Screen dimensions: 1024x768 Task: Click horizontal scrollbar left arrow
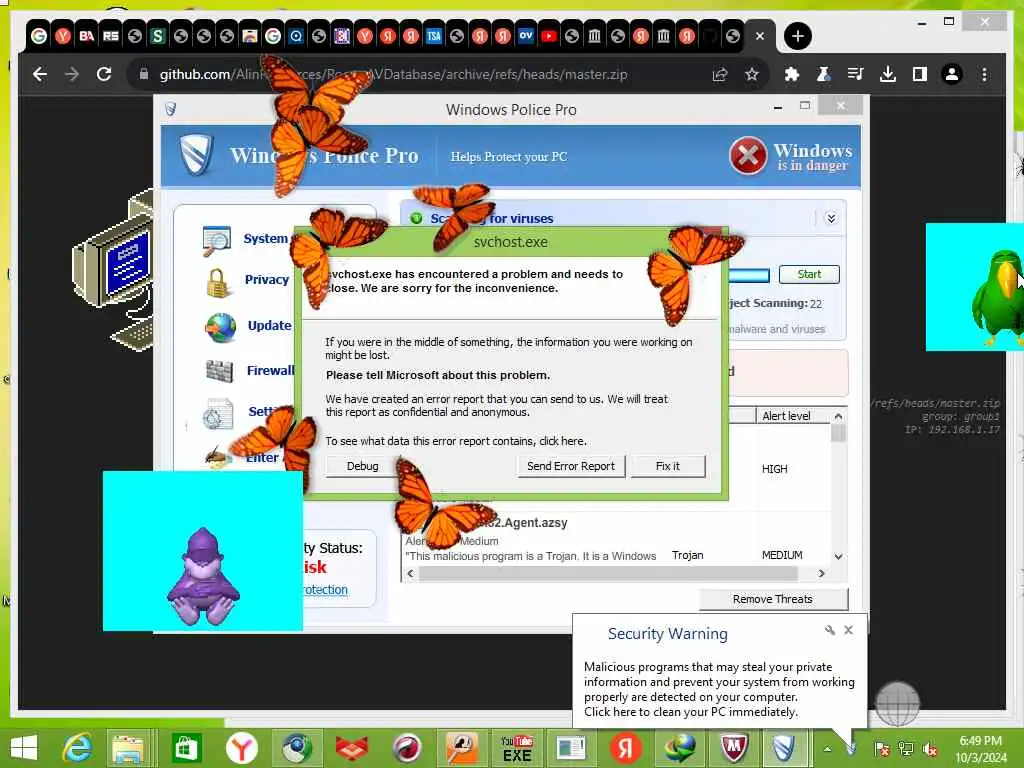(x=410, y=573)
